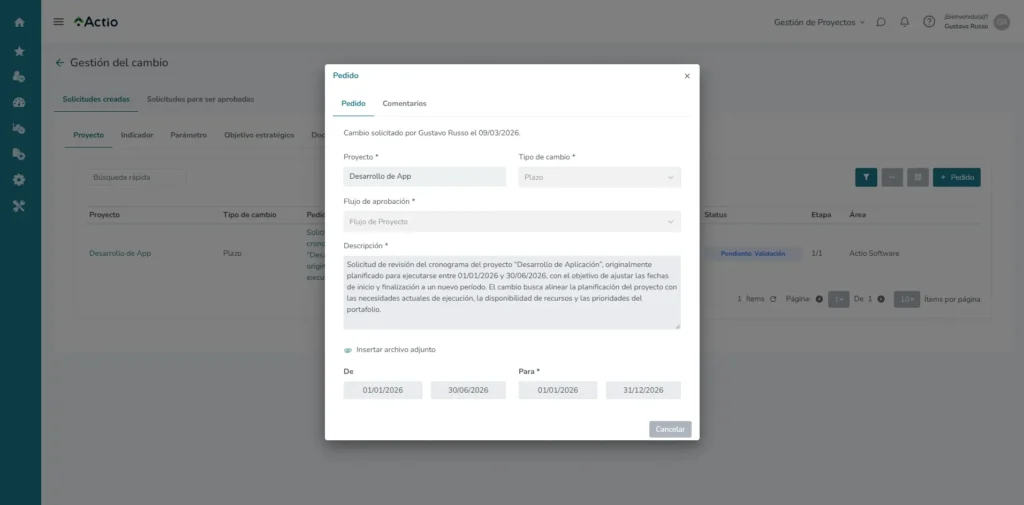
Task: Expand the Flujo de aprobación dropdown
Action: point(512,221)
